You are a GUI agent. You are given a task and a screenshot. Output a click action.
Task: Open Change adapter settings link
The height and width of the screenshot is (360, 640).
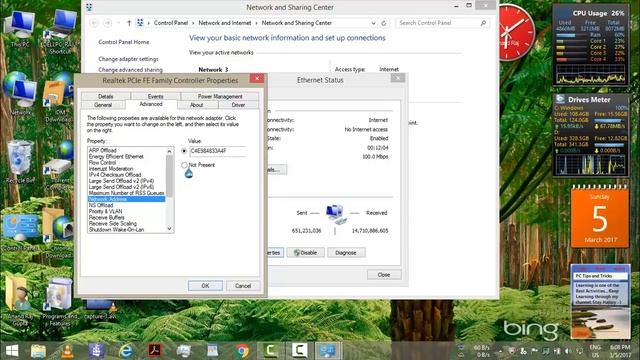tap(128, 59)
